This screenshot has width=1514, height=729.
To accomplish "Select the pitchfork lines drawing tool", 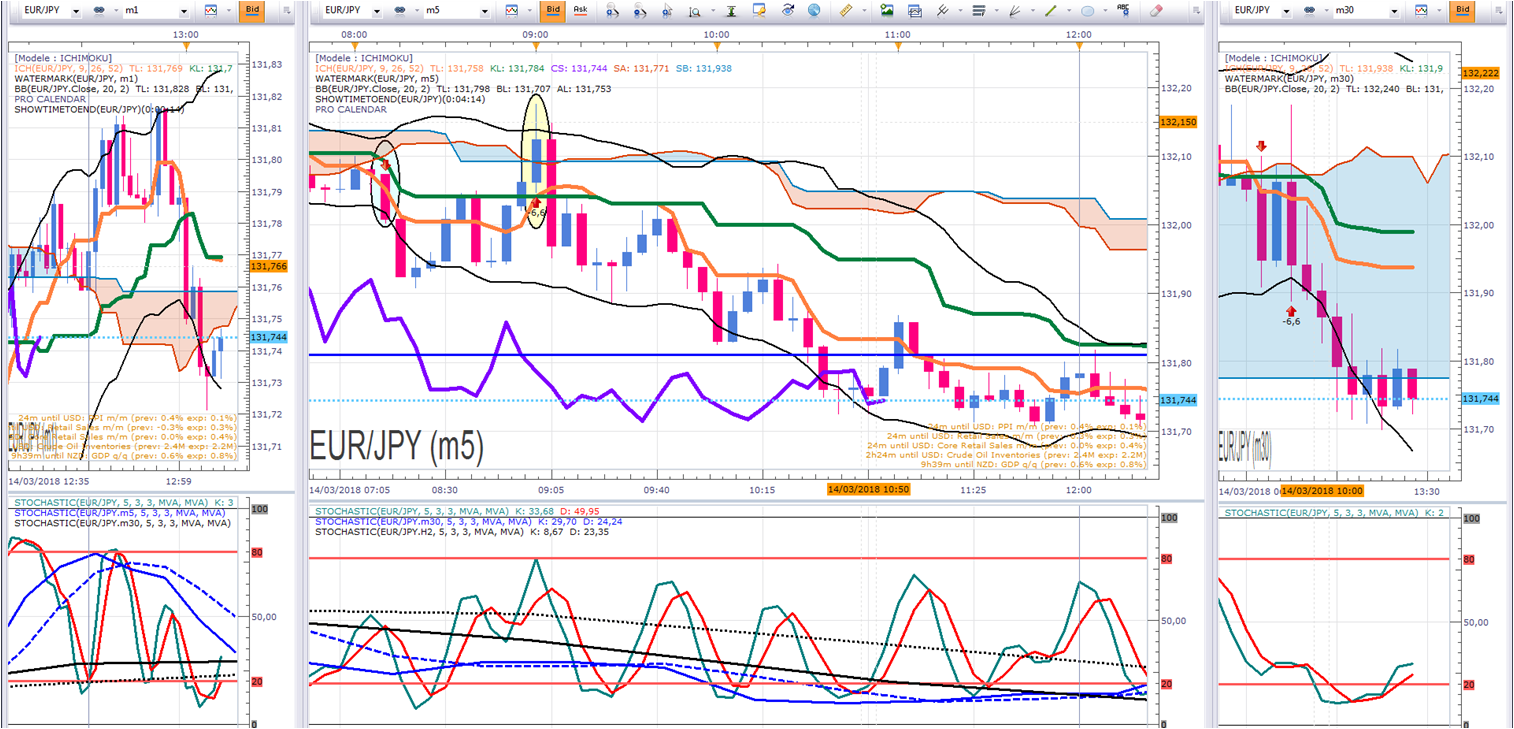I will pos(942,11).
